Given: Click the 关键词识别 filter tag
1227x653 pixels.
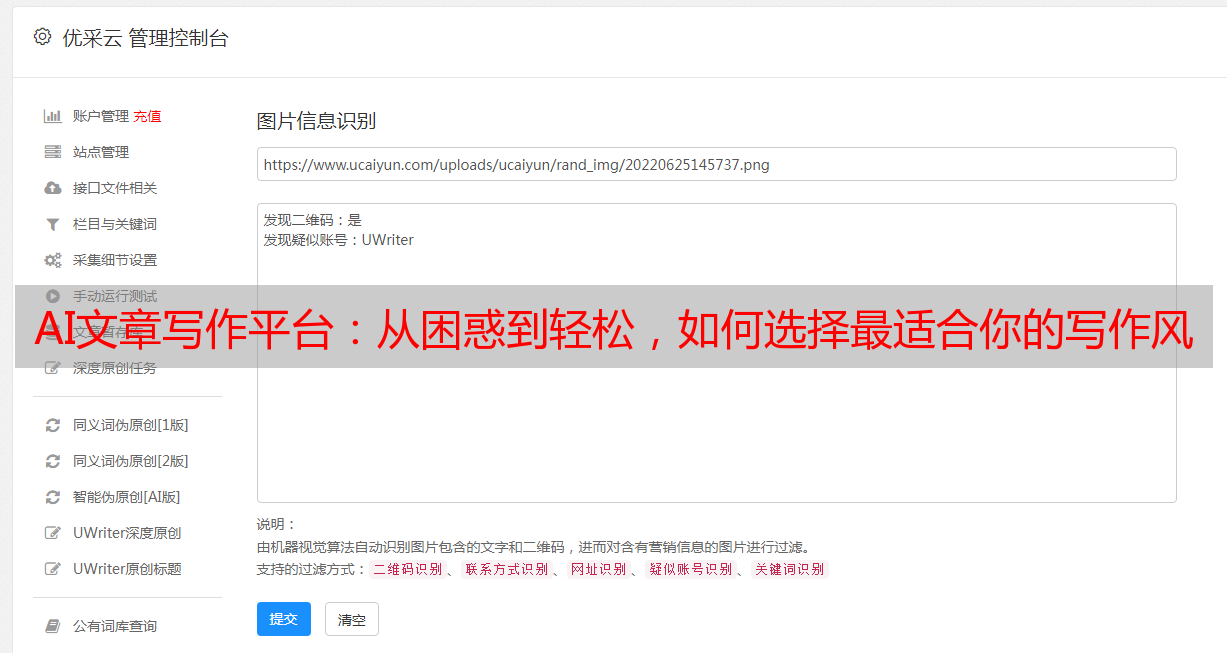Looking at the screenshot, I should click(790, 569).
